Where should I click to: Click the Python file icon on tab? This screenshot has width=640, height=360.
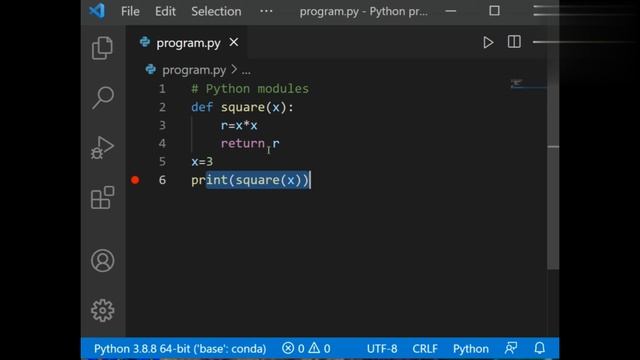(145, 42)
